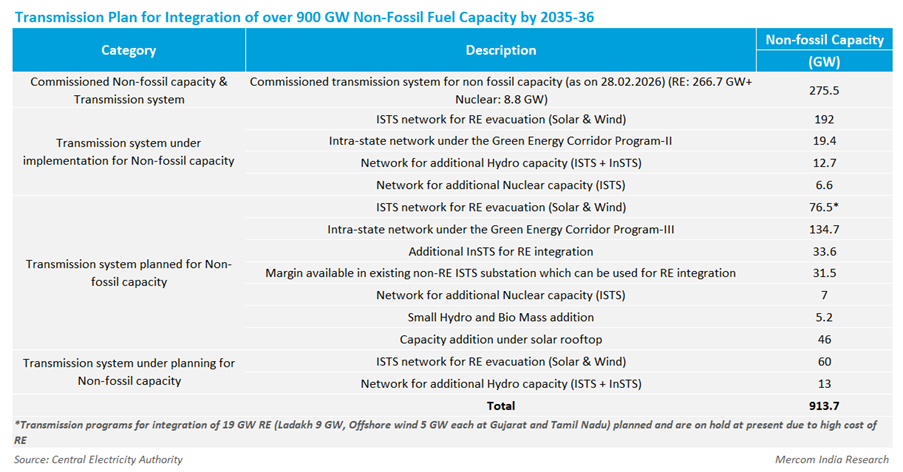Click the Source: Central Electricity Authority text
The width and height of the screenshot is (903, 472).
coord(98,459)
